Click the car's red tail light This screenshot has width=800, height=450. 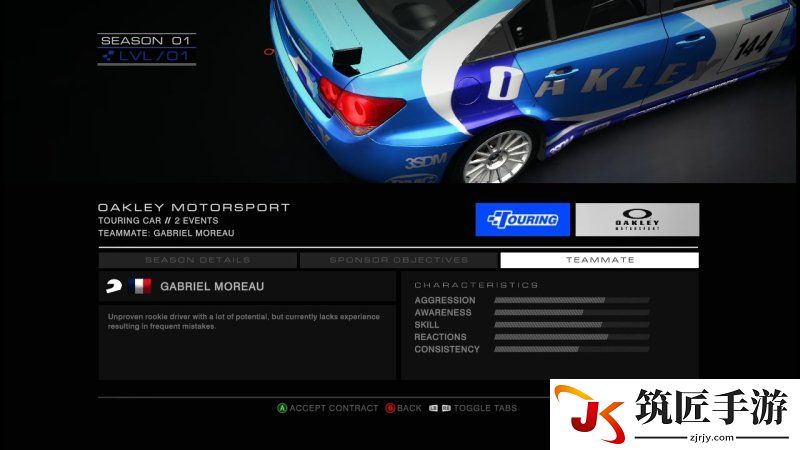tap(360, 105)
